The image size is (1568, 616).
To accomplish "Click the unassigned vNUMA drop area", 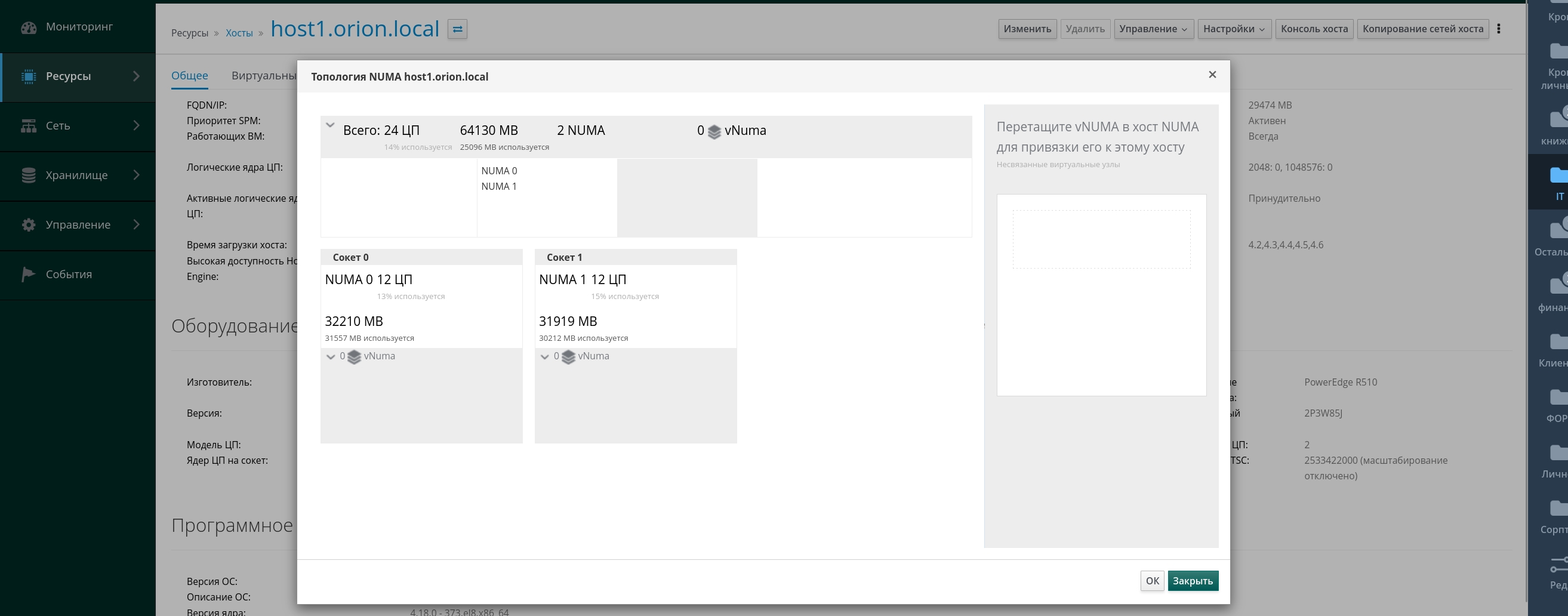I will point(1101,239).
